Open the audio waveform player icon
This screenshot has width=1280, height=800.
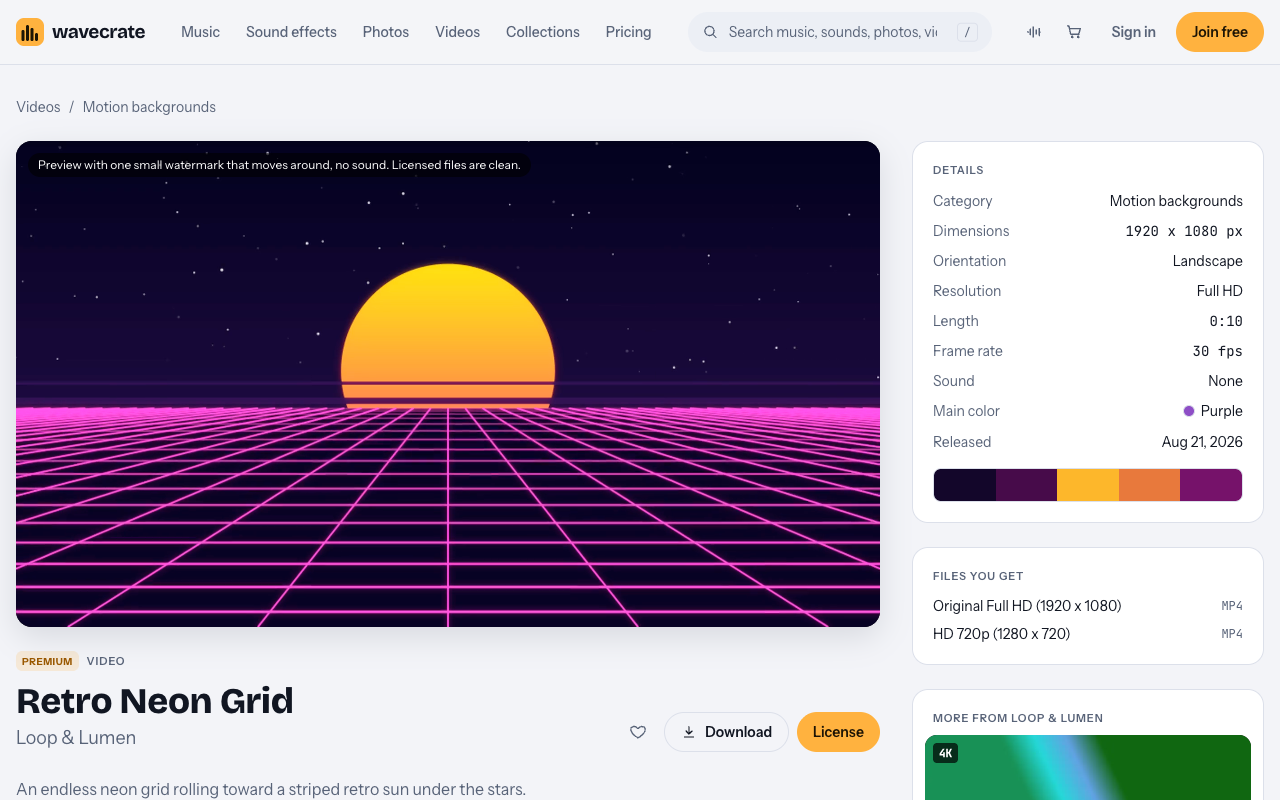[x=1034, y=32]
